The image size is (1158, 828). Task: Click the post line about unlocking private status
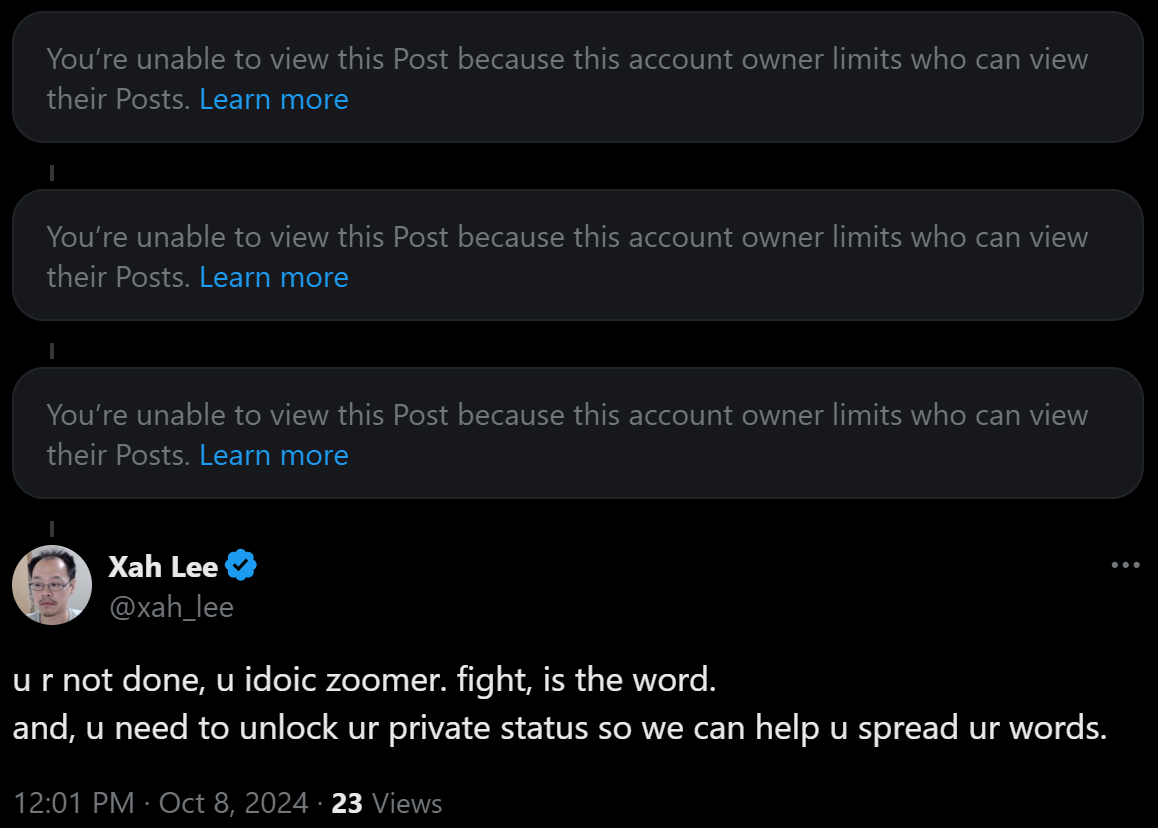559,728
